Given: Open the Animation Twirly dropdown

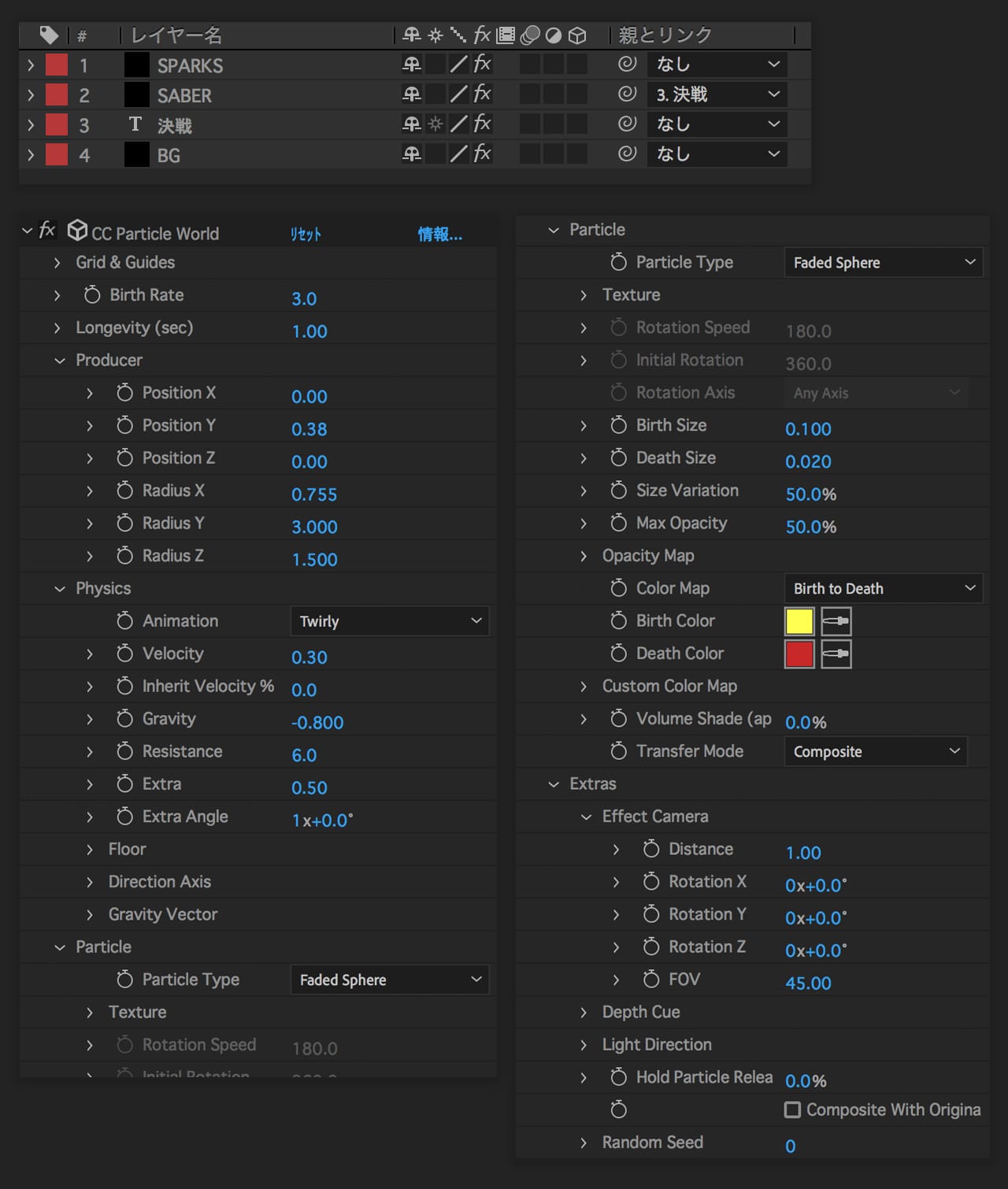Looking at the screenshot, I should point(389,621).
